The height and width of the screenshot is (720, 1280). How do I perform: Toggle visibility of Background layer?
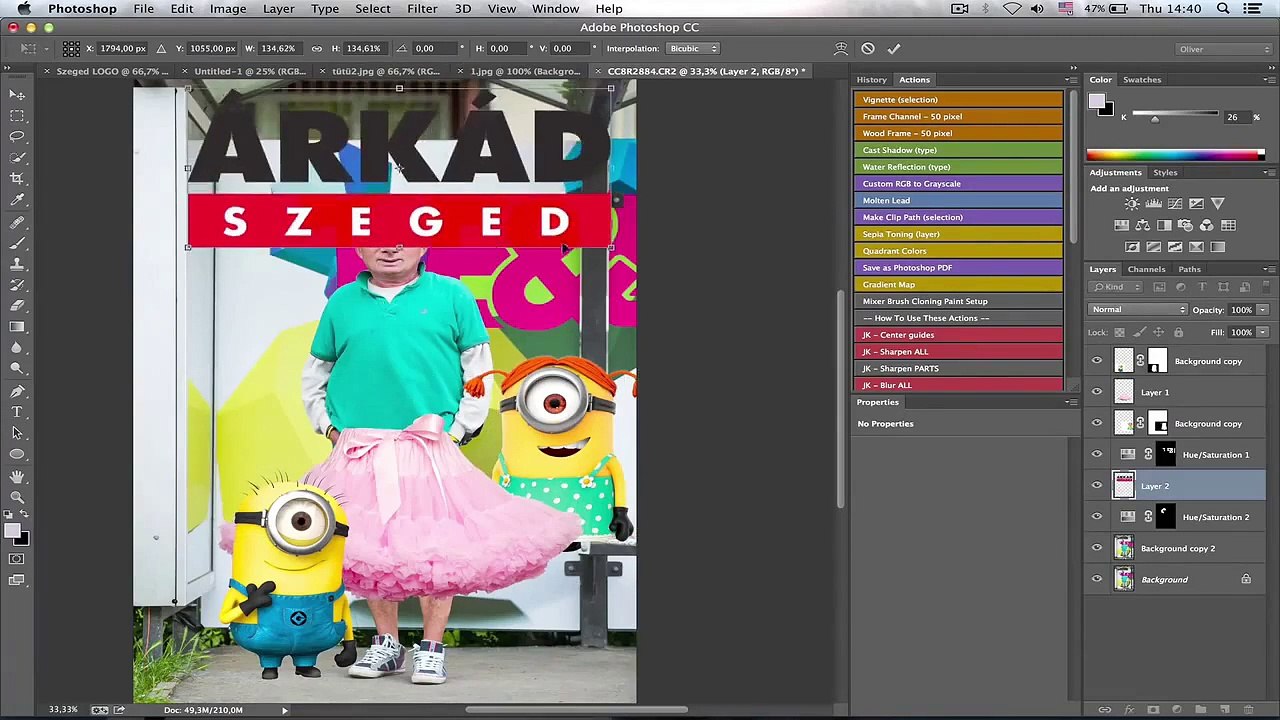(1097, 579)
